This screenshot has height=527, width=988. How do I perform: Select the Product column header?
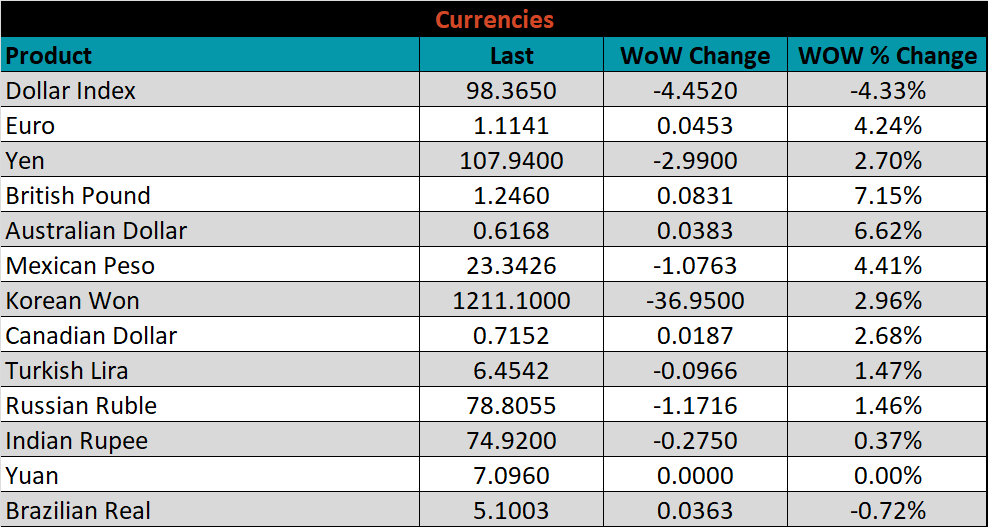(49, 55)
